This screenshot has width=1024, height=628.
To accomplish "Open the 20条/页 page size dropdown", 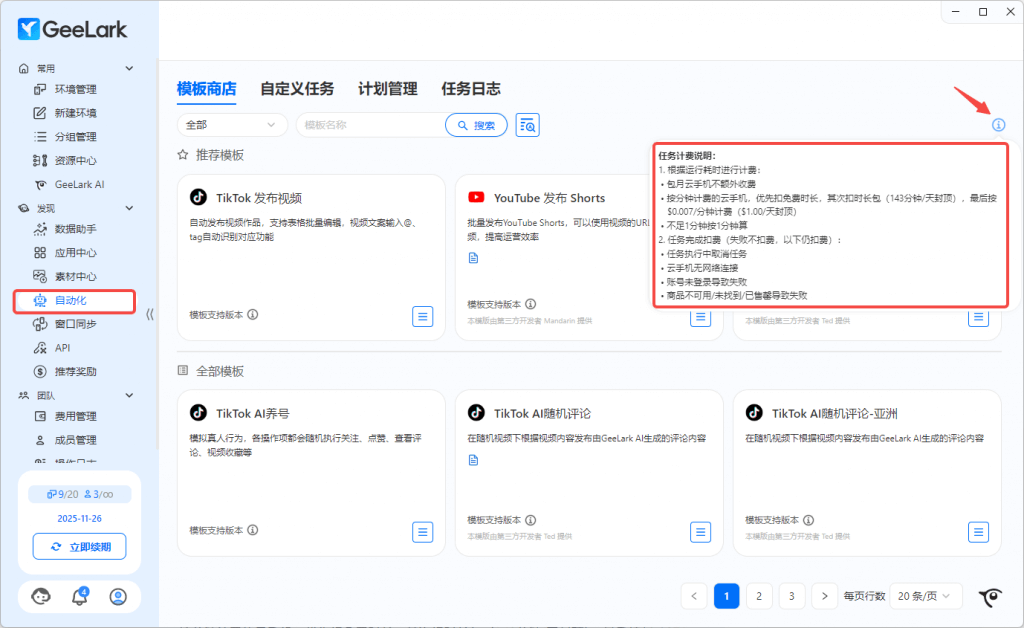I will [925, 596].
